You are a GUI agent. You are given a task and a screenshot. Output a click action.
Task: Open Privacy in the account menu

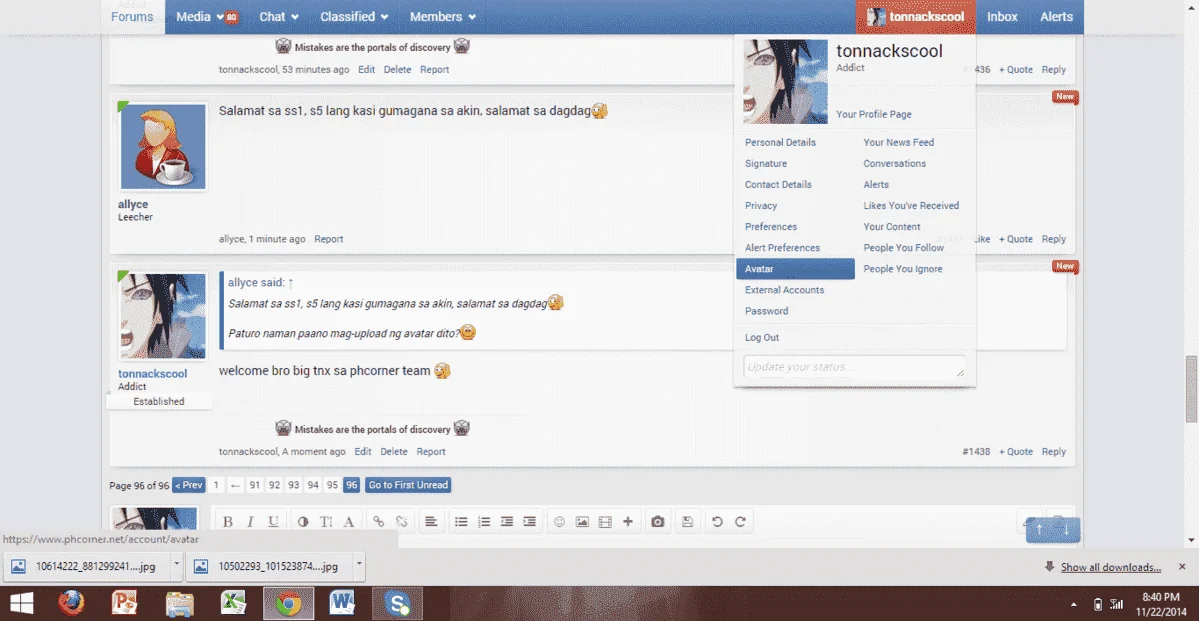761,206
